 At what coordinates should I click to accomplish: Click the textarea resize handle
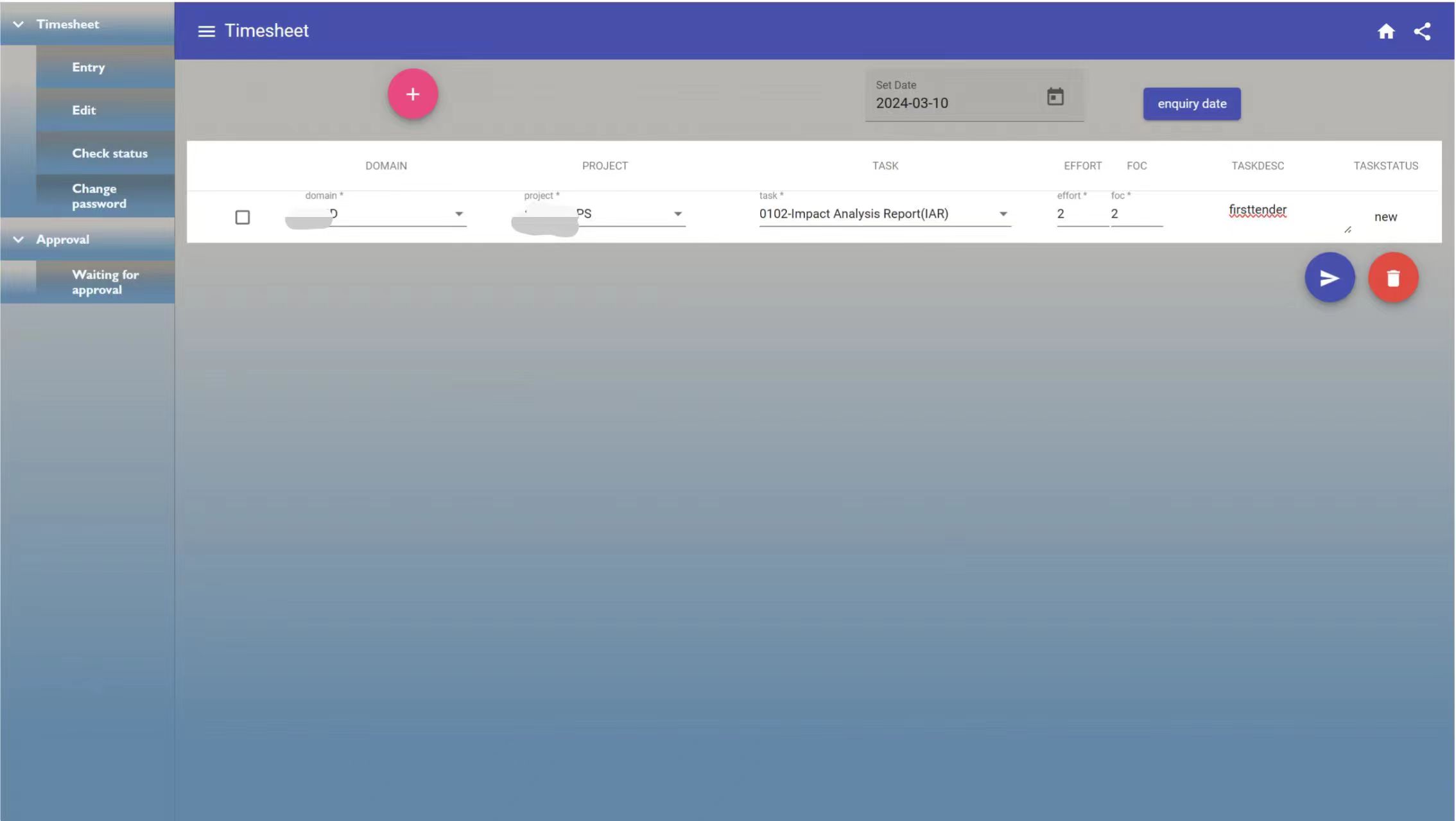[x=1348, y=230]
